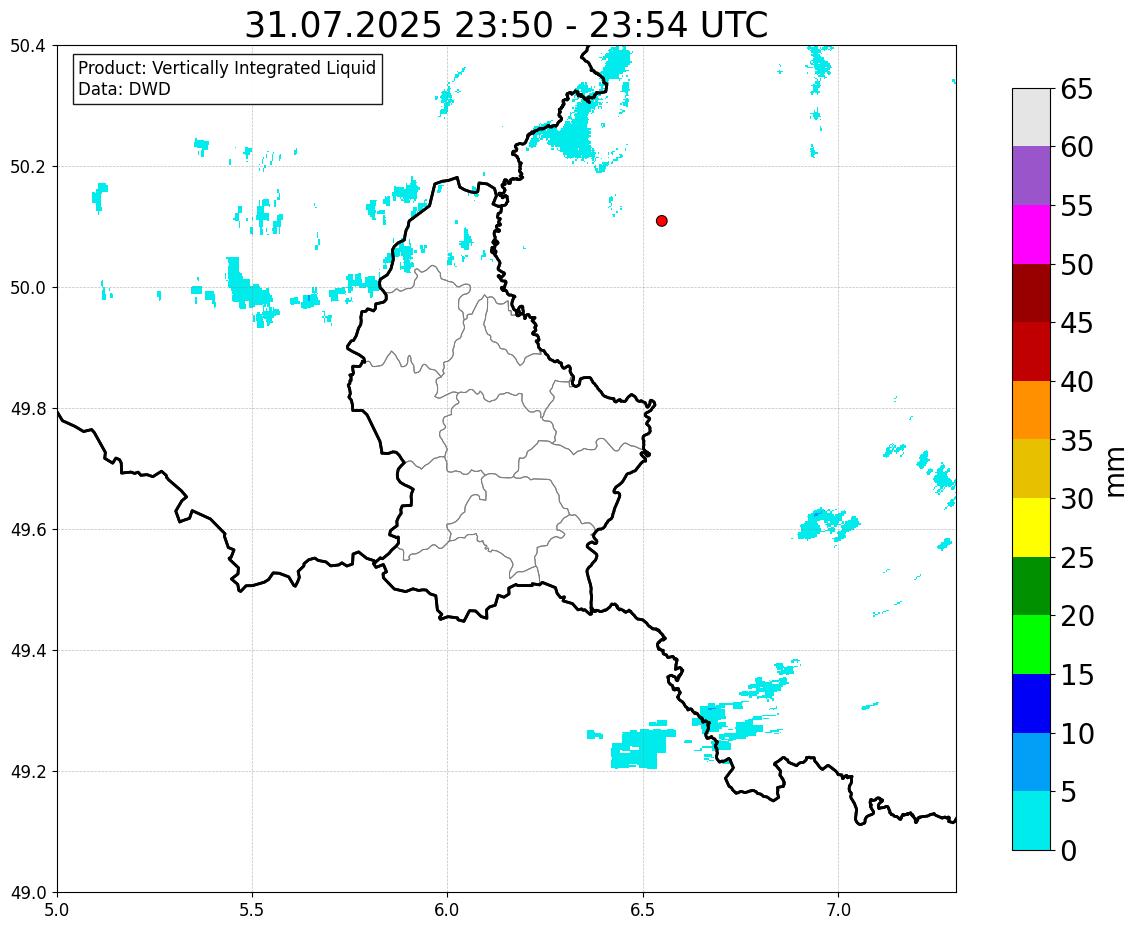Screen dimensions: 1138x930
Task: Click the x-axis label '5.5'
Action: tap(252, 910)
